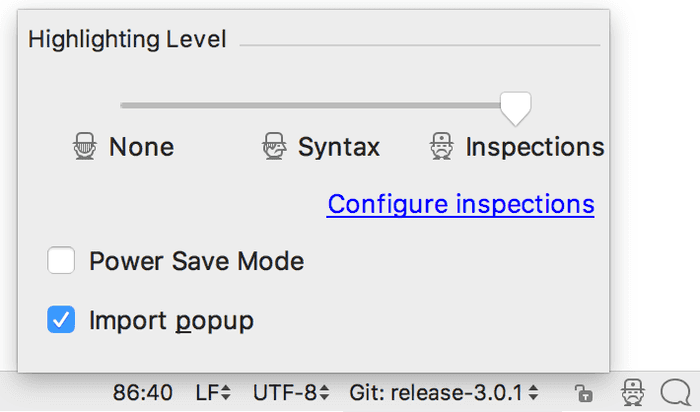Enable the Power Save Mode checkbox

(x=61, y=262)
